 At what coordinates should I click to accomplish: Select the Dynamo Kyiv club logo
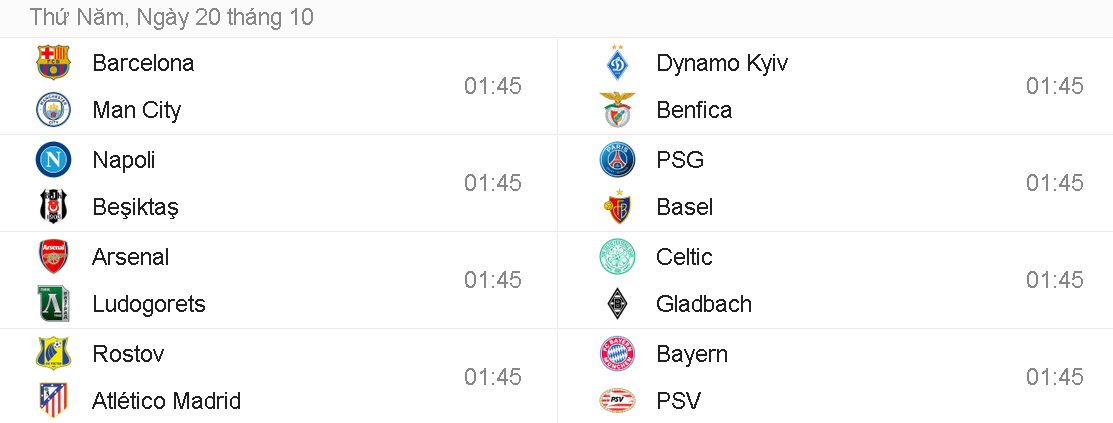617,62
